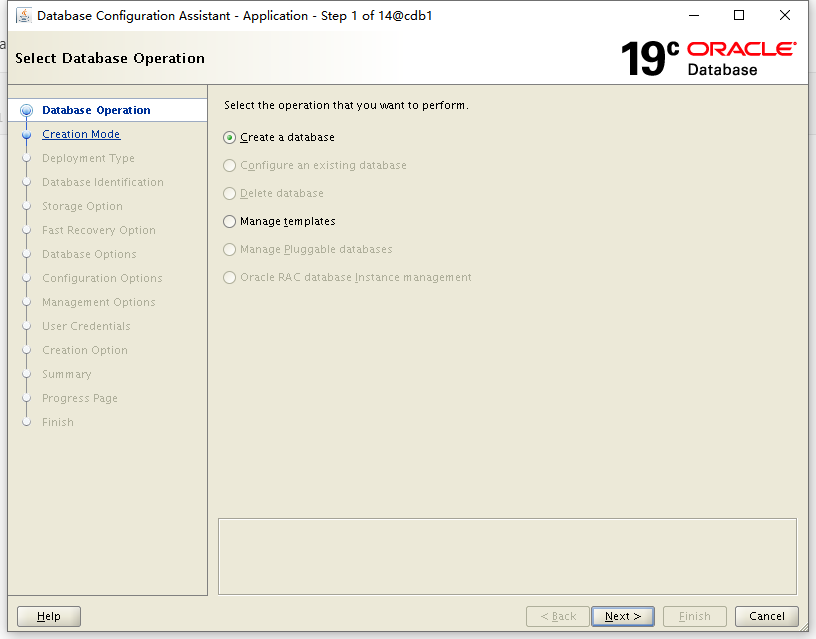Viewport: 816px width, 639px height.
Task: Click Configuration Options step in sidebar
Action: pos(102,278)
